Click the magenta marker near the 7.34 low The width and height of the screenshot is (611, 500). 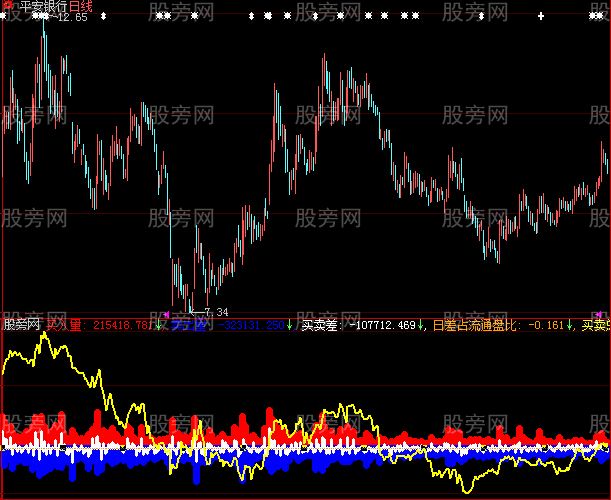coord(166,315)
